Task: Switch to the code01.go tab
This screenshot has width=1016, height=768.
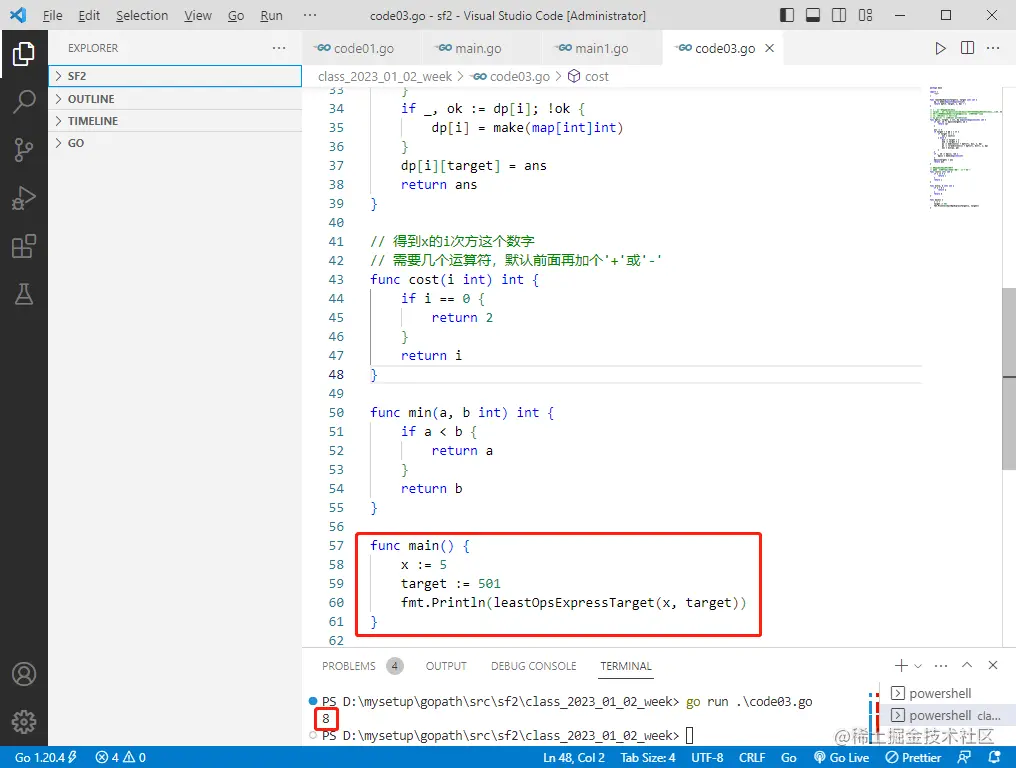Action: [362, 48]
